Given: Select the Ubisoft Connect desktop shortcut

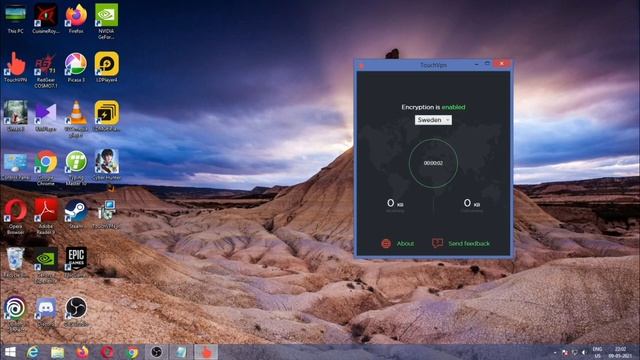Looking at the screenshot, I should [16, 314].
